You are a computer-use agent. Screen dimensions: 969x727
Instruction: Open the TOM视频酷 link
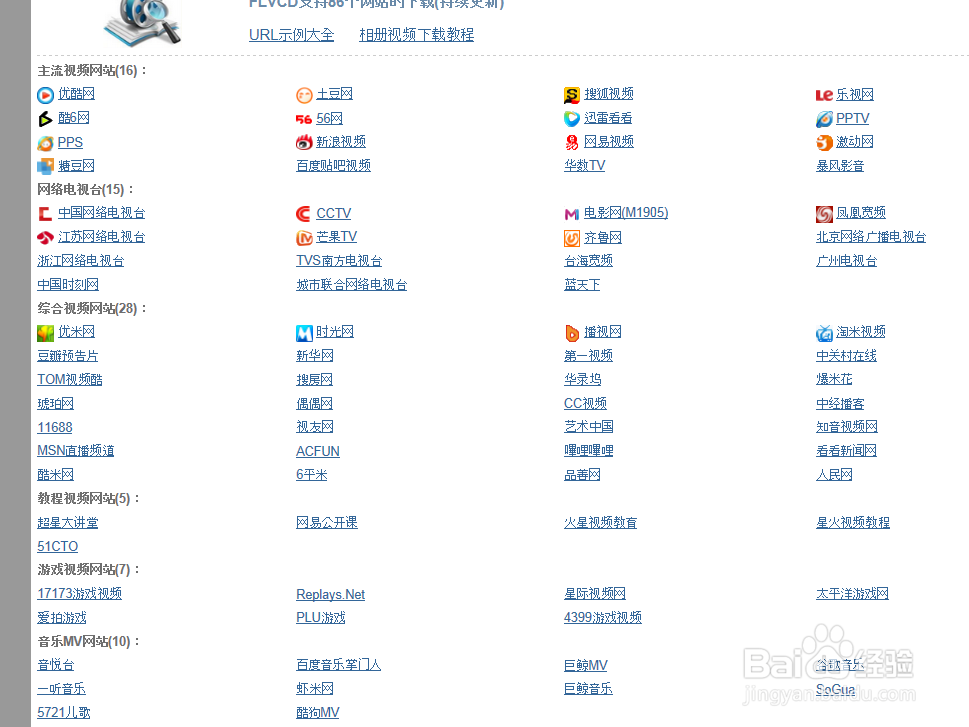(x=70, y=380)
